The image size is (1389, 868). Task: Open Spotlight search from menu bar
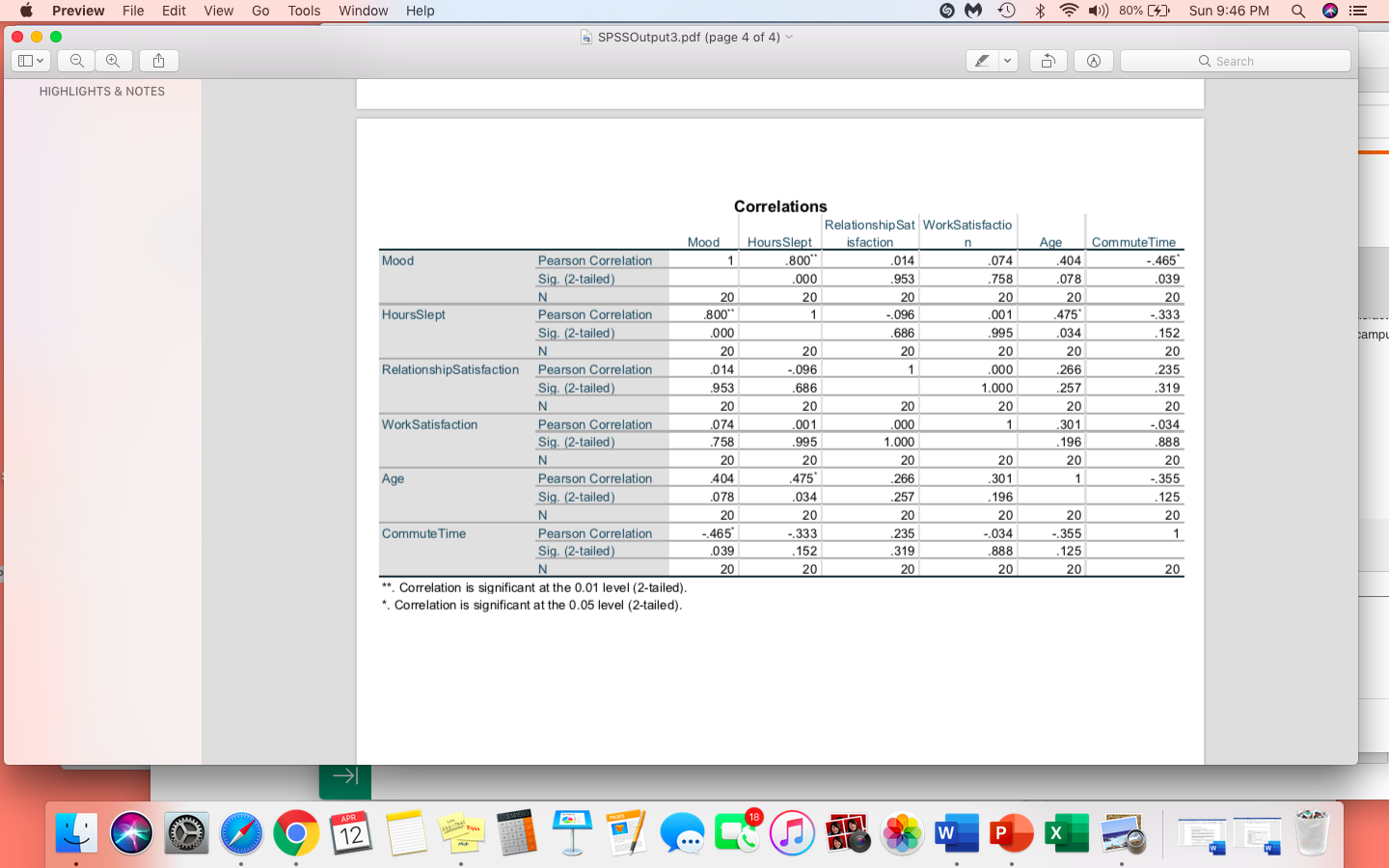point(1297,11)
